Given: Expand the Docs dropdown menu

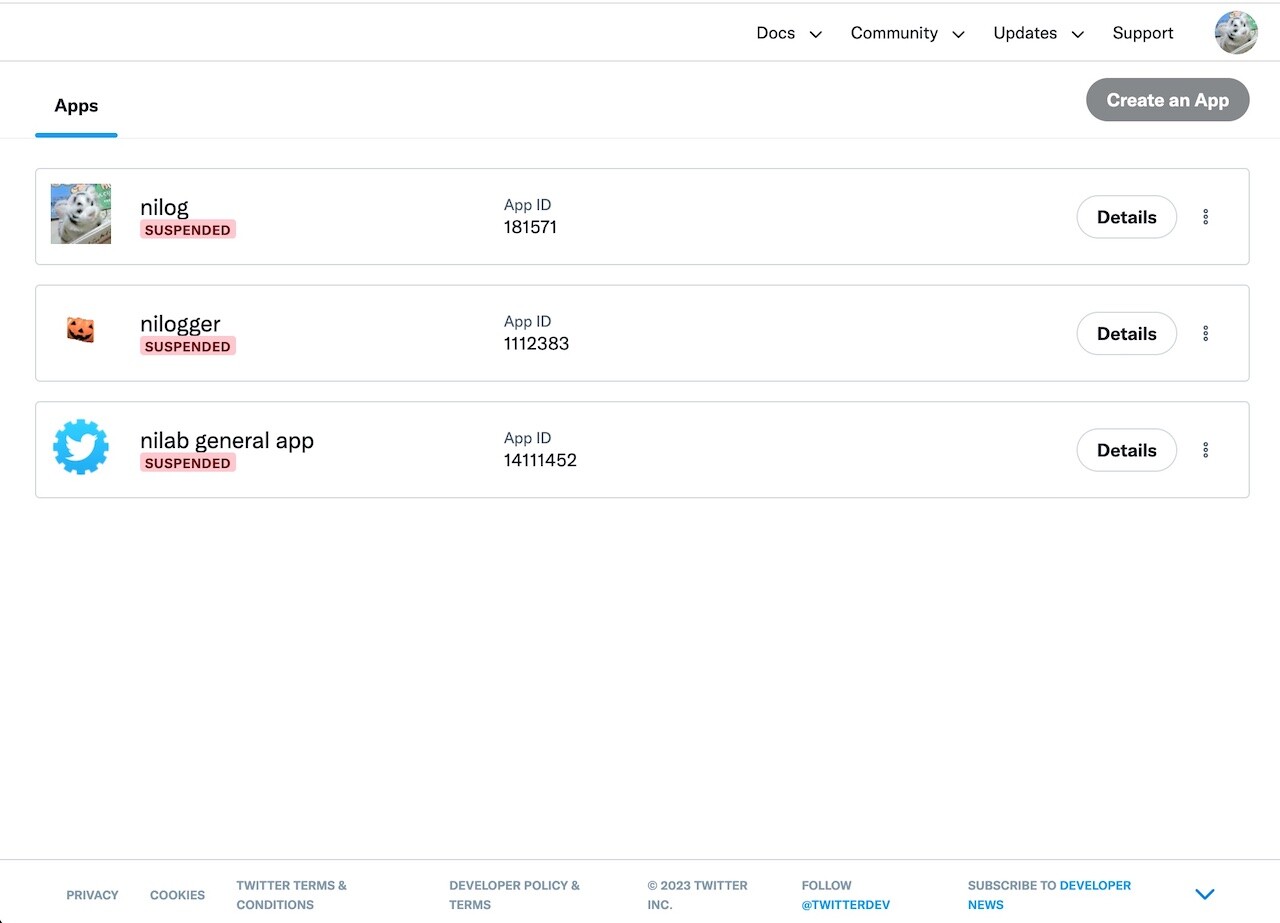Looking at the screenshot, I should [x=789, y=33].
